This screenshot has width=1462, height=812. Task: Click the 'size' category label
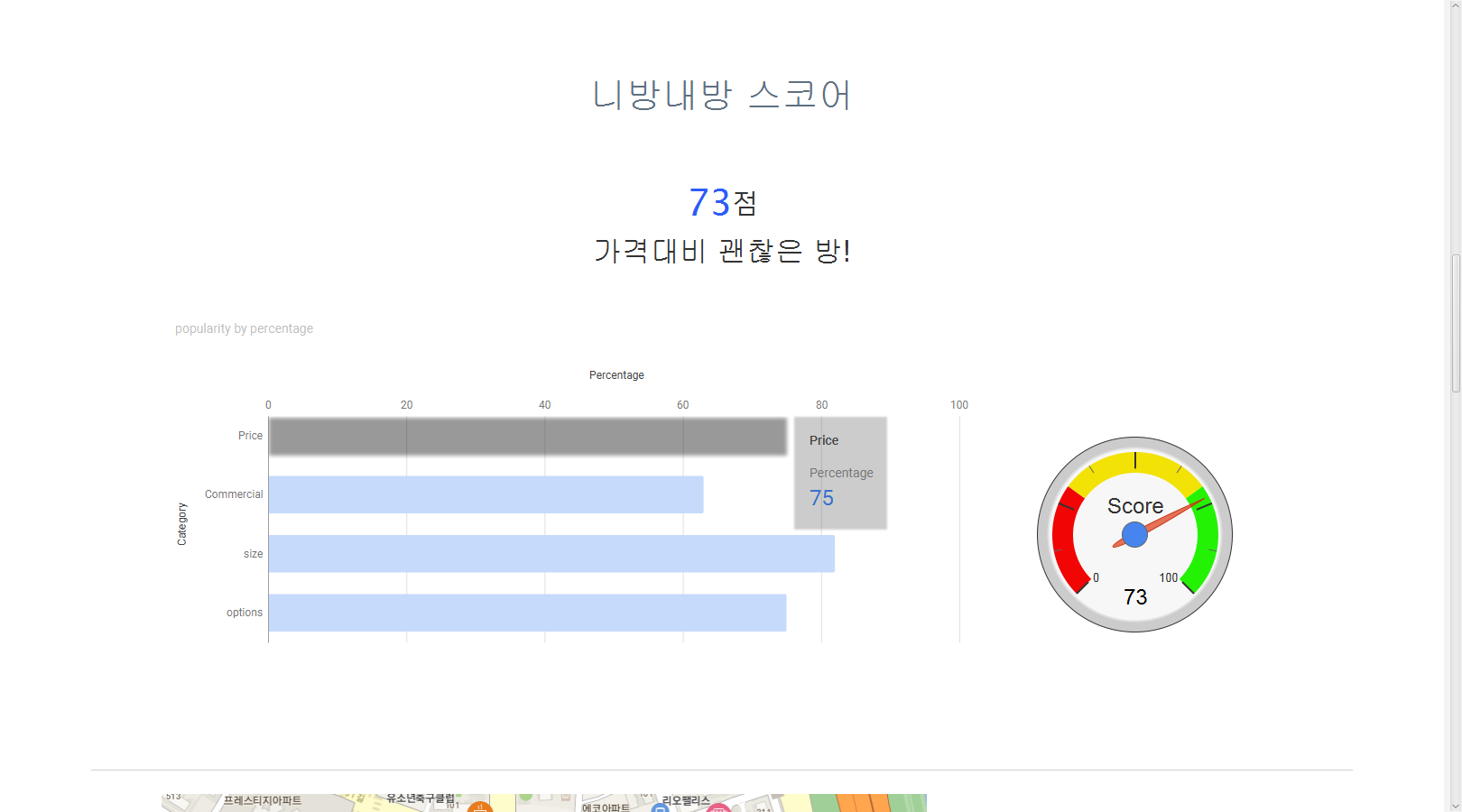[x=253, y=554]
